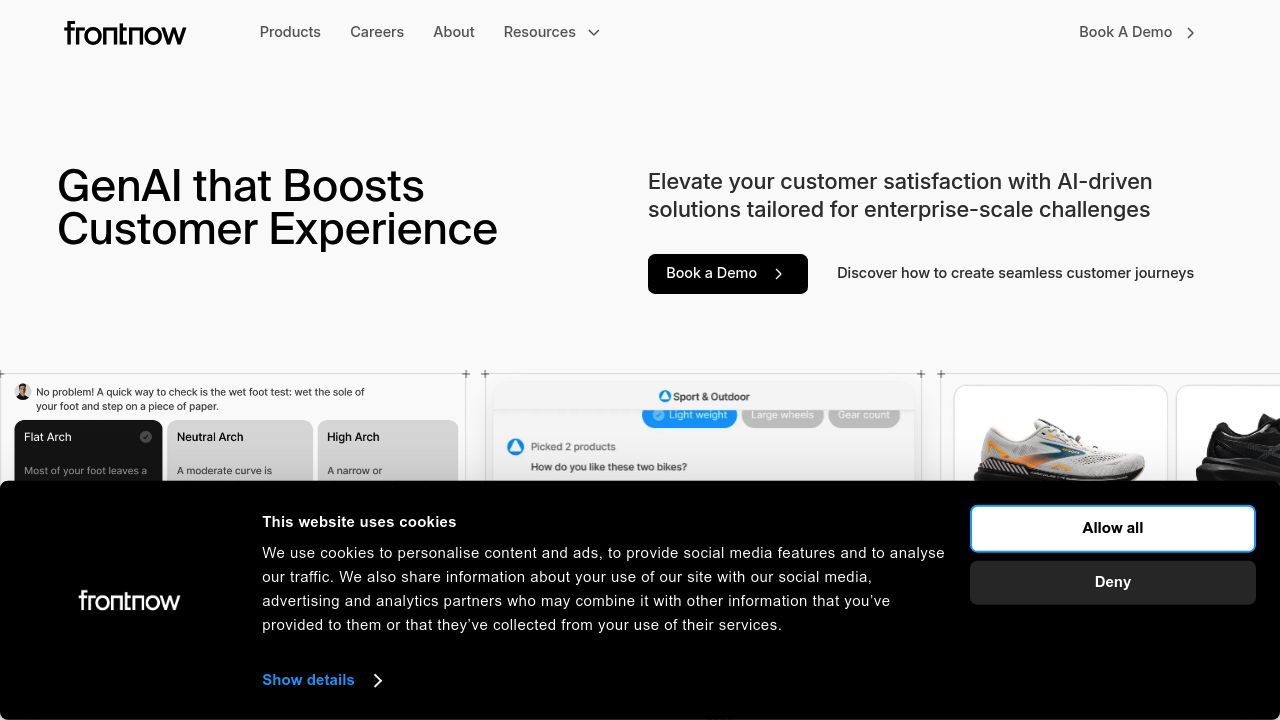The image size is (1280, 720).
Task: Toggle the Light weight filter chip
Action: point(689,416)
